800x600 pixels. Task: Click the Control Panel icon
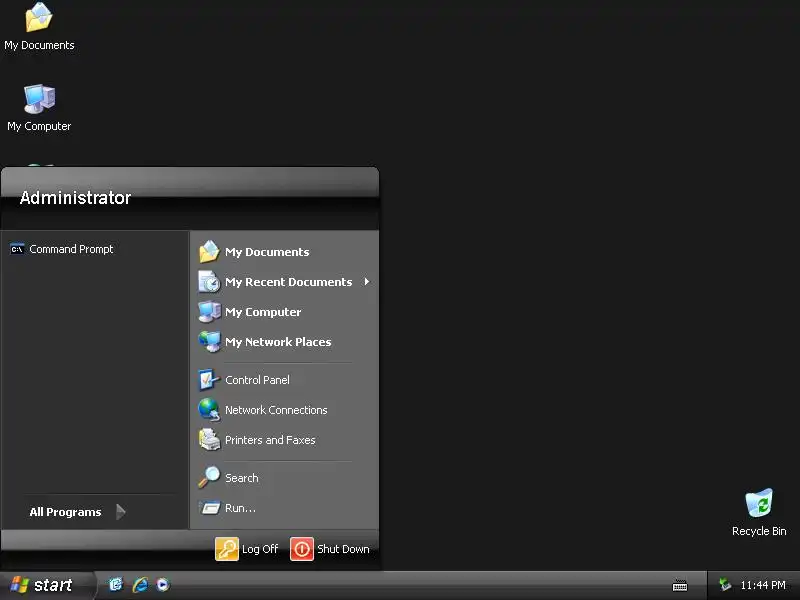pos(209,380)
